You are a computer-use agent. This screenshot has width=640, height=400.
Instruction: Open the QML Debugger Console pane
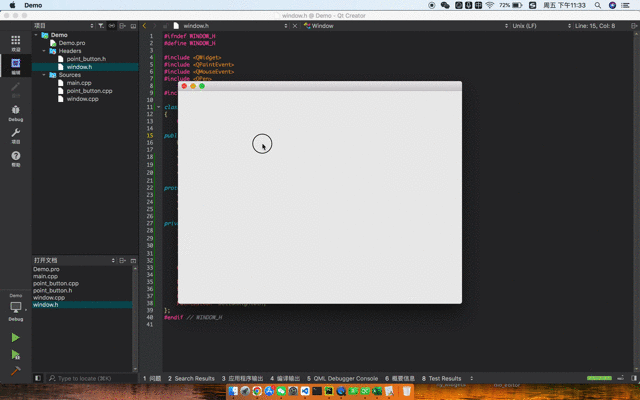[x=343, y=379]
